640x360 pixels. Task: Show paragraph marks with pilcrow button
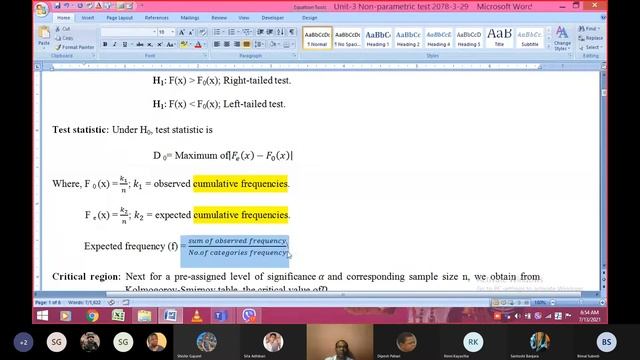tap(292, 32)
